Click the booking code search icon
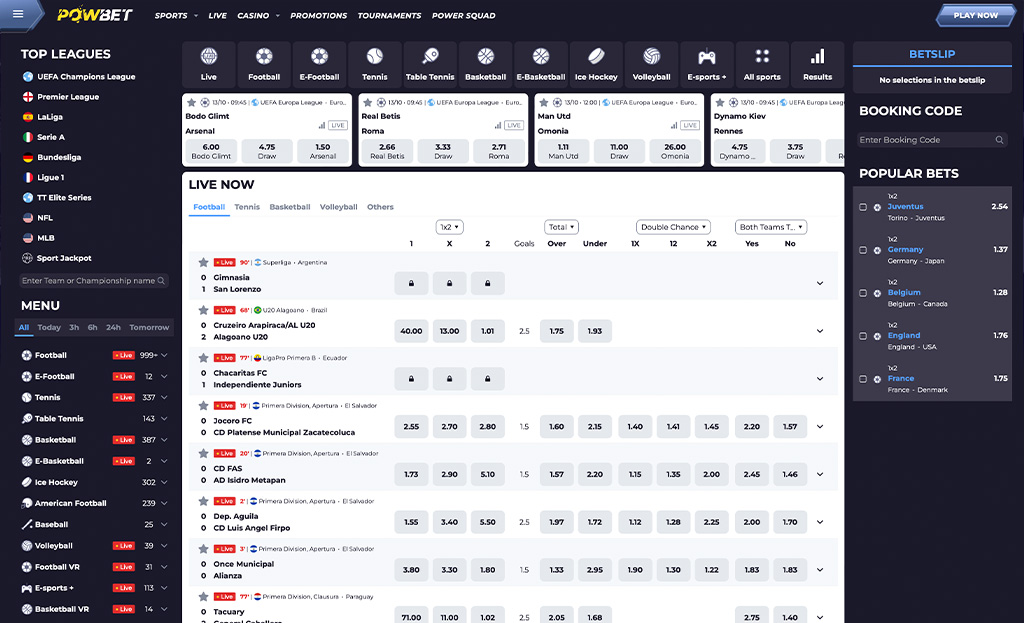The image size is (1024, 623). (x=999, y=140)
